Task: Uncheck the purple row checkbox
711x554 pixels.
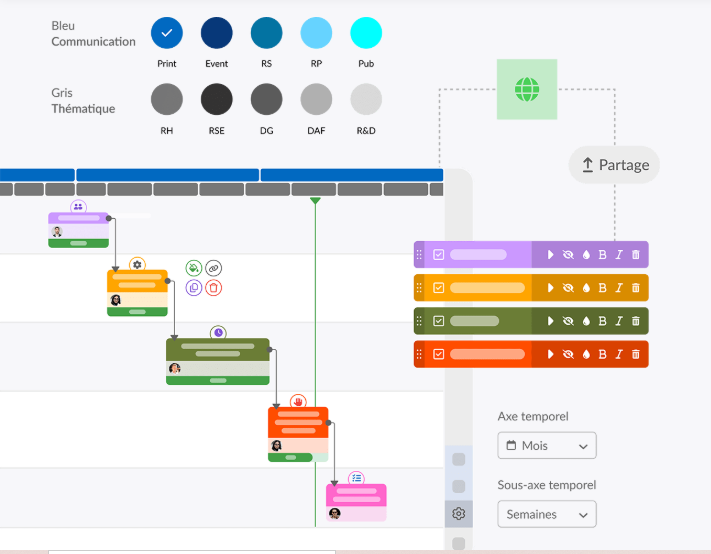Action: (x=438, y=254)
